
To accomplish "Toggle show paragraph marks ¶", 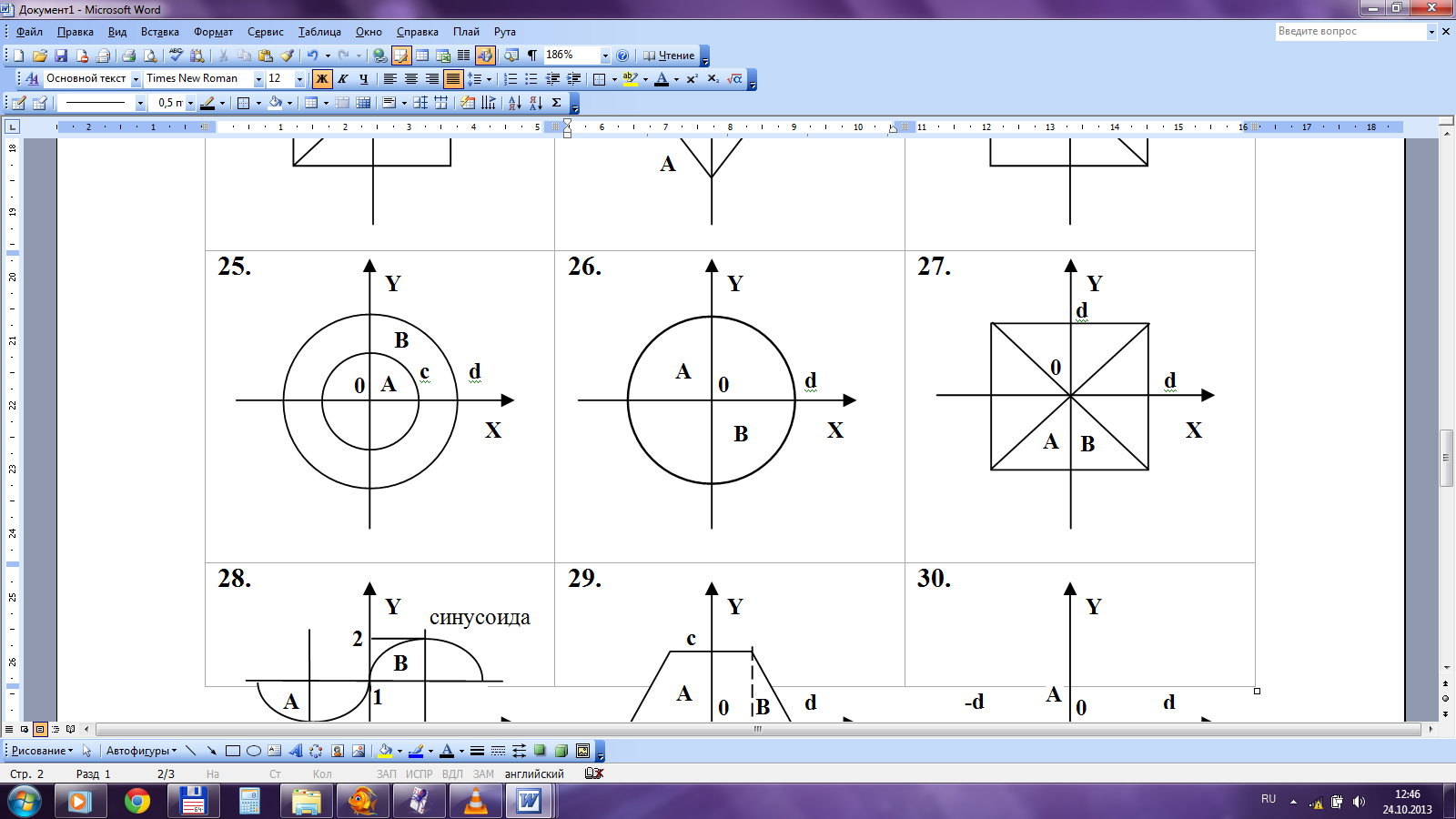I will pos(532,56).
